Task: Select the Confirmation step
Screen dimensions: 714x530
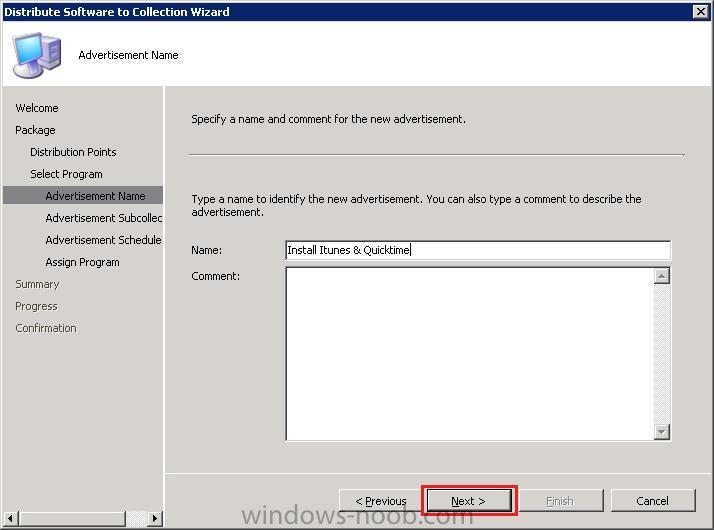Action: coord(46,328)
